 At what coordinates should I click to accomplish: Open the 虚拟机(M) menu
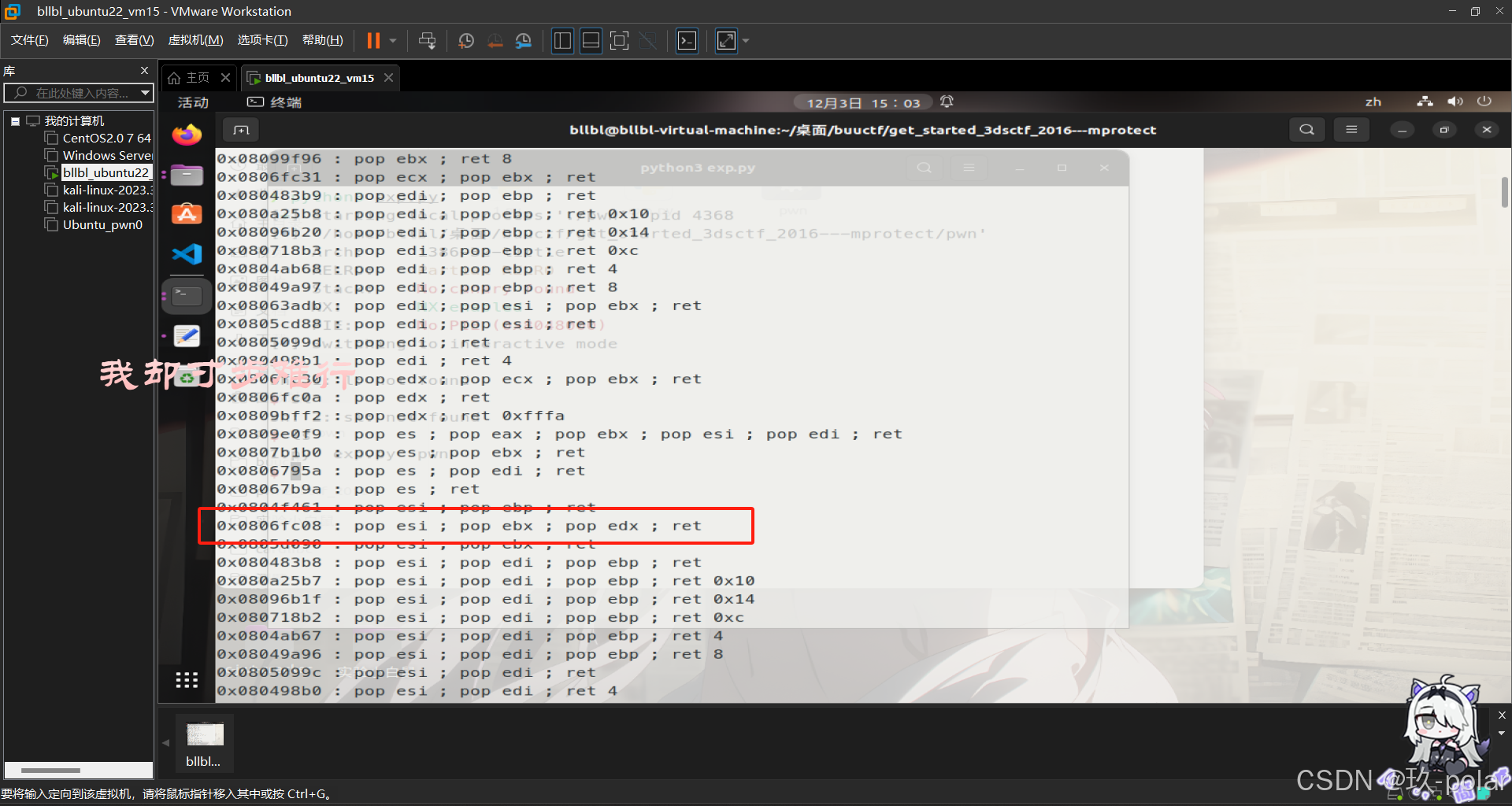[195, 40]
